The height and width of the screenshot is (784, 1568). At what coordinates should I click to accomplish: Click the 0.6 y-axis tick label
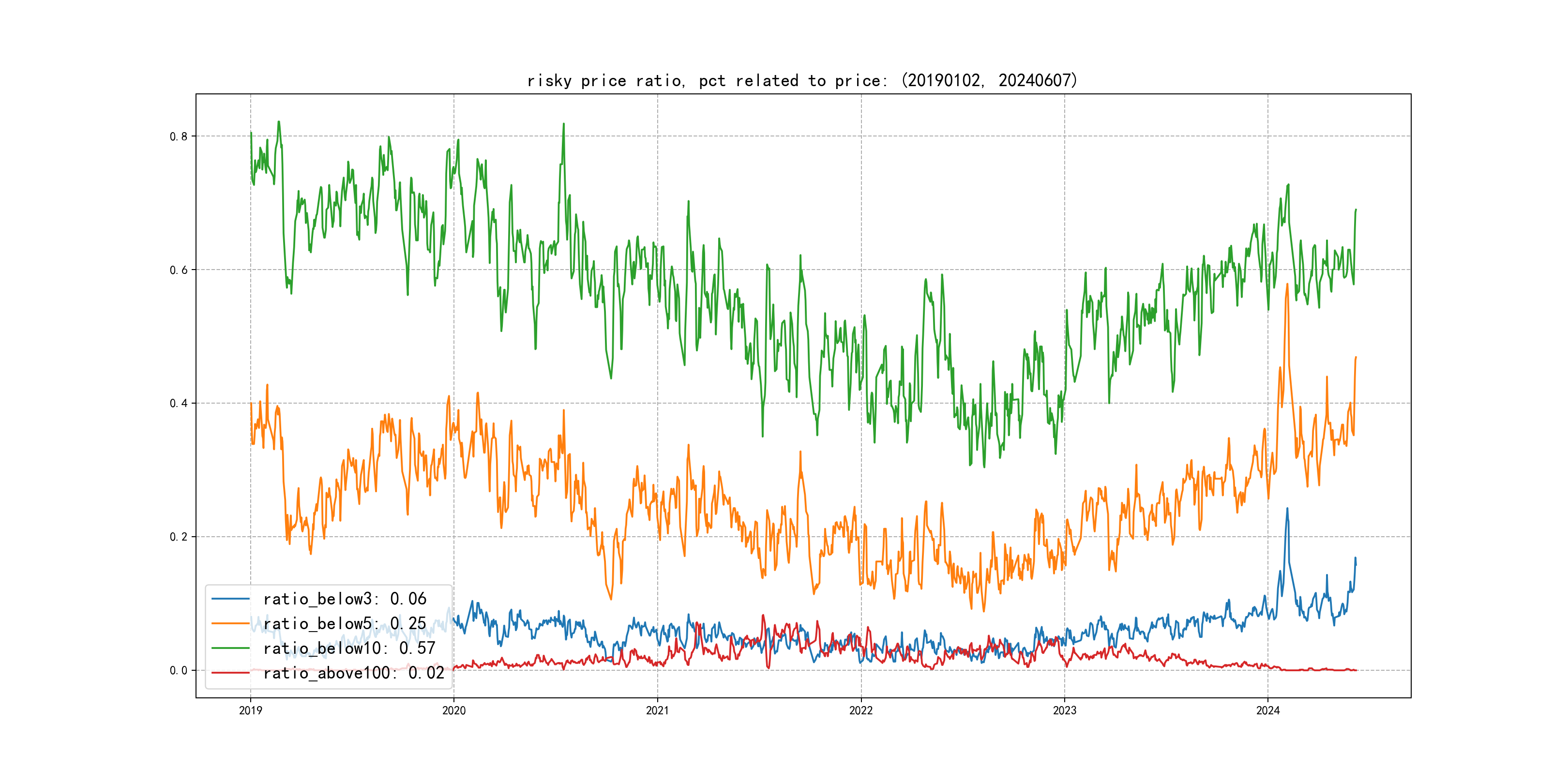point(179,270)
